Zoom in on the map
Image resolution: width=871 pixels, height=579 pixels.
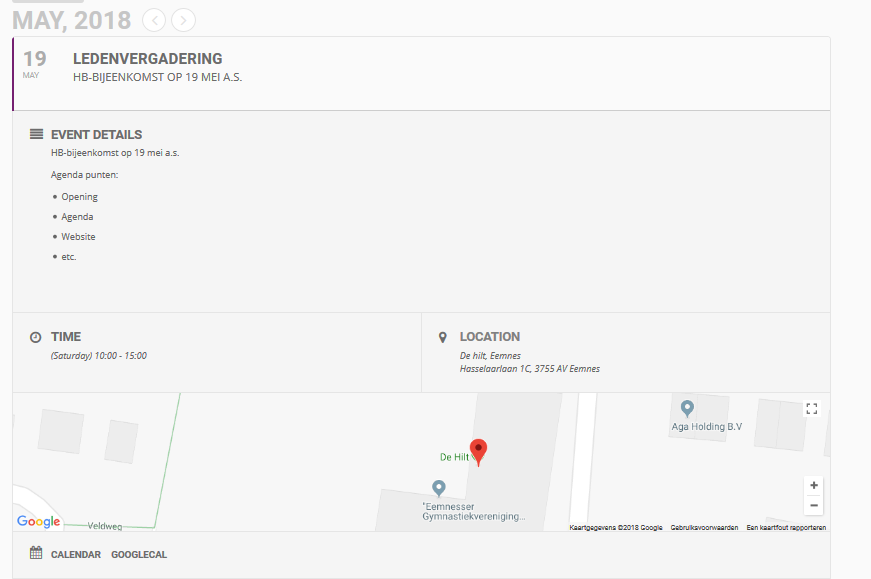[813, 485]
